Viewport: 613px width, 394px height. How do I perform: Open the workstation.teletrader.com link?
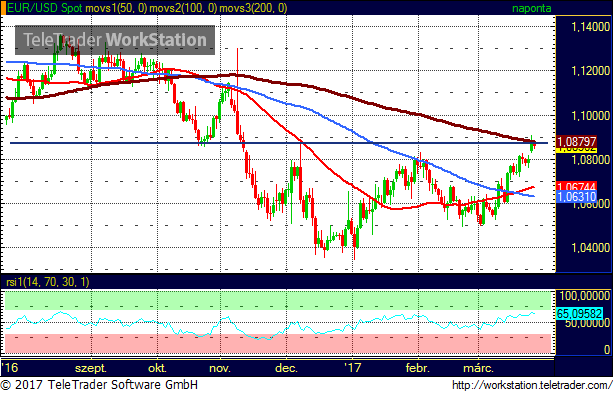click(531, 385)
